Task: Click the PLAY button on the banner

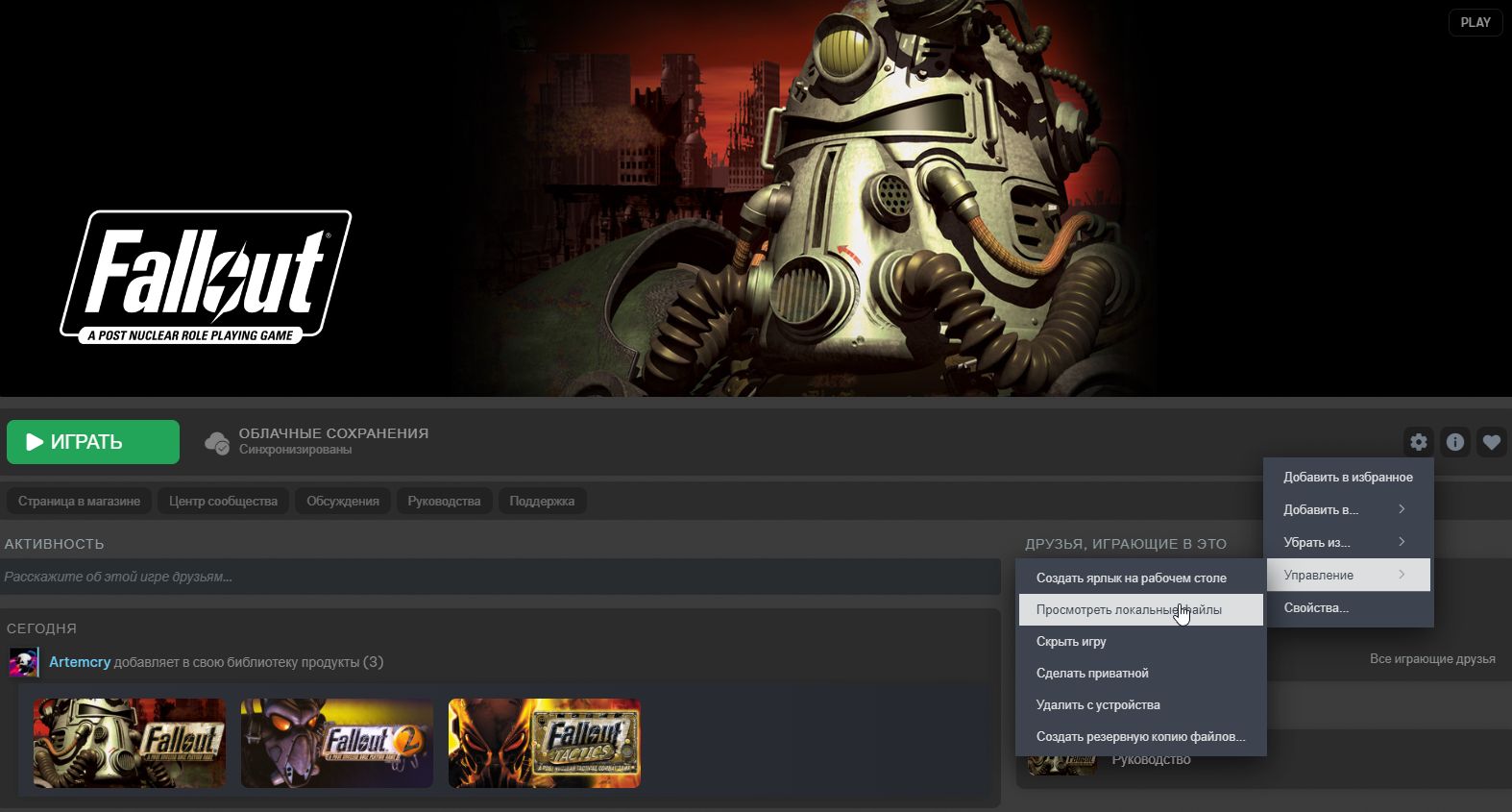Action: (x=1475, y=22)
